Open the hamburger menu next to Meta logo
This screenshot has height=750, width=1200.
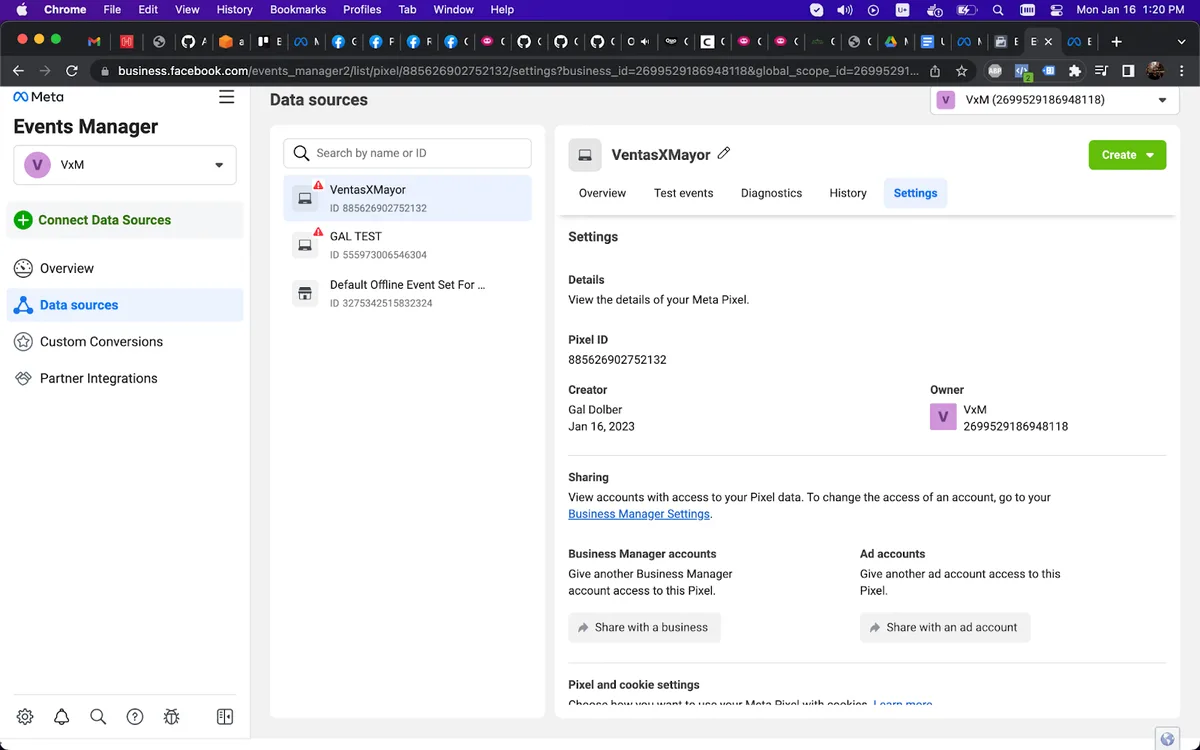[x=227, y=97]
